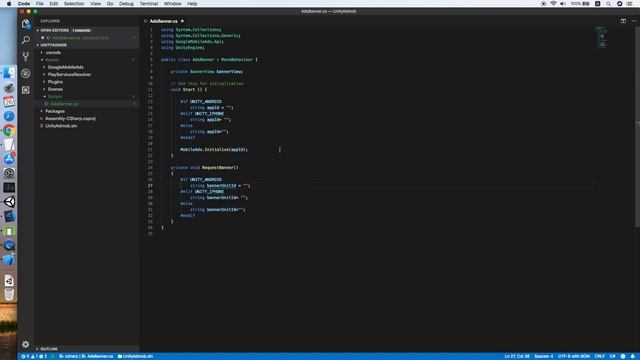Viewport: 640px width, 360px height.
Task: Expand the PlayServicesResolver folder
Action: 69,74
